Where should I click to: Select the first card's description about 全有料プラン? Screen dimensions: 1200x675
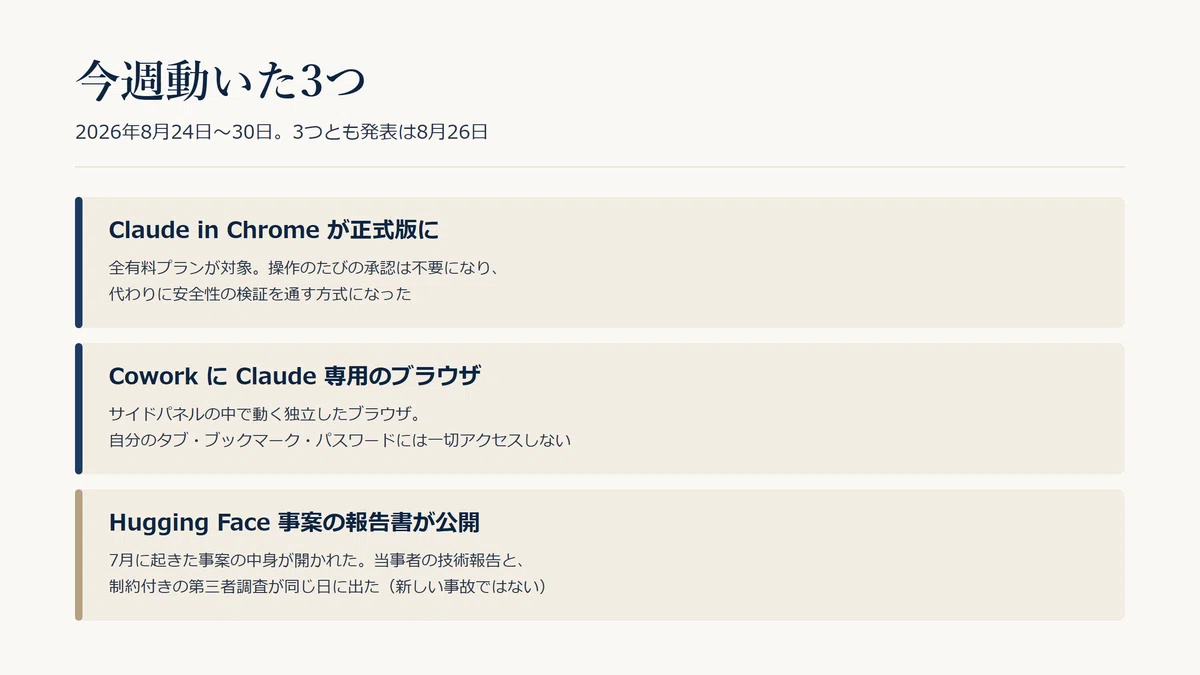tap(304, 281)
